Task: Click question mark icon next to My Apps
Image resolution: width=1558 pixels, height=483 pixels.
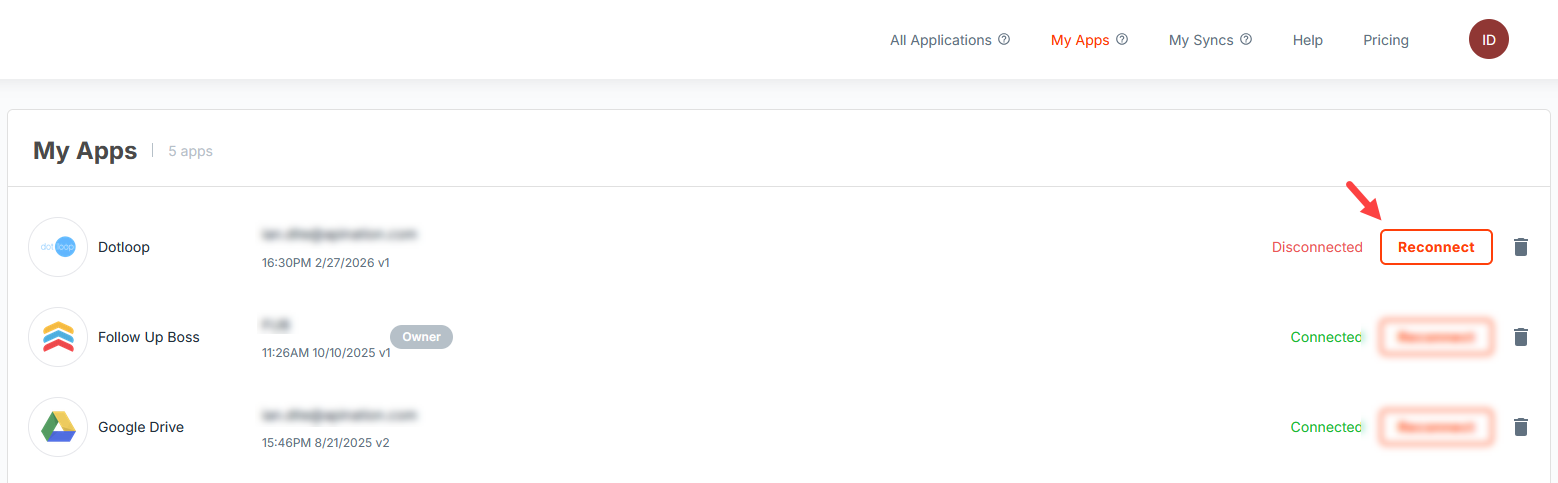Action: coord(1122,40)
